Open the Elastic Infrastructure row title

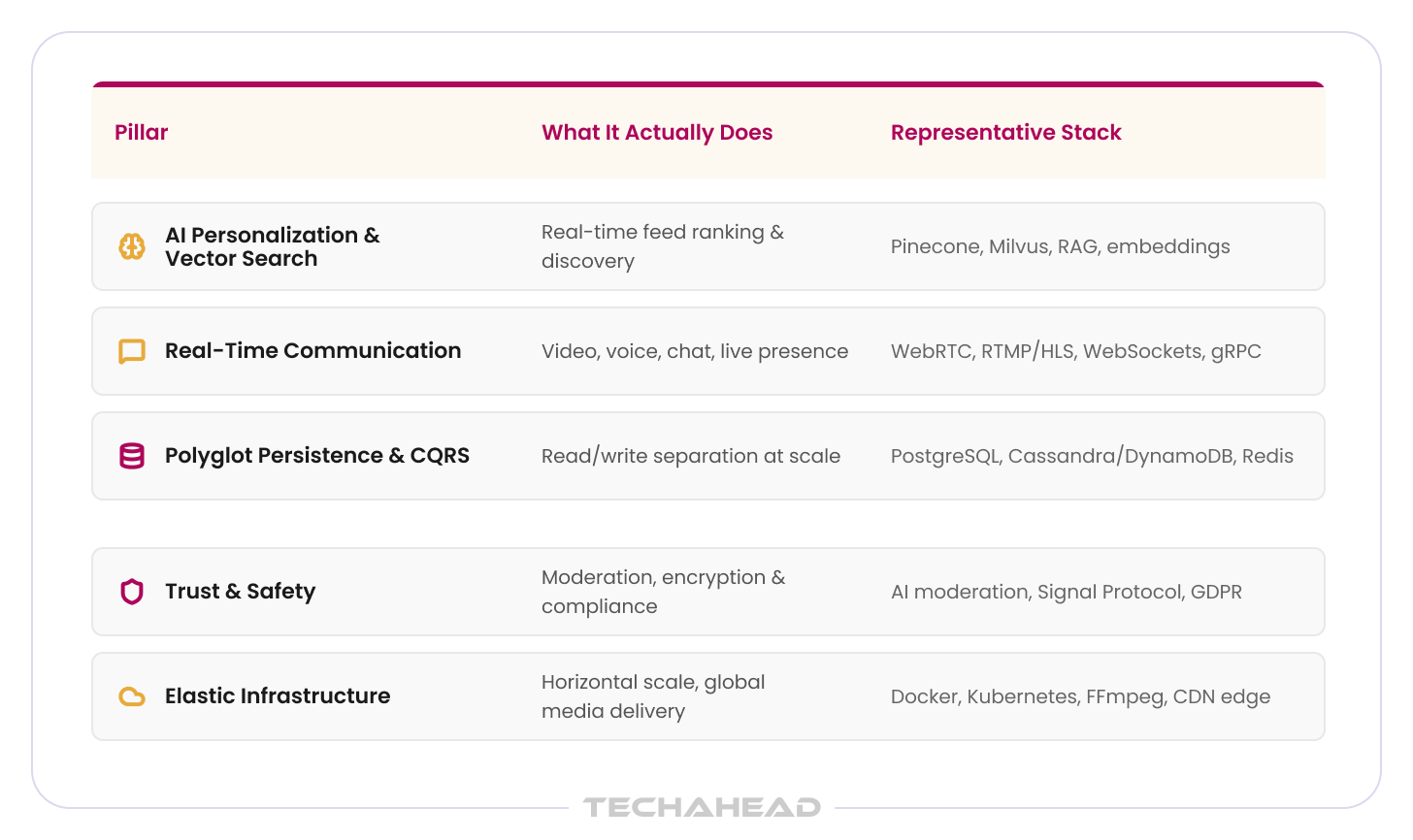tap(278, 696)
